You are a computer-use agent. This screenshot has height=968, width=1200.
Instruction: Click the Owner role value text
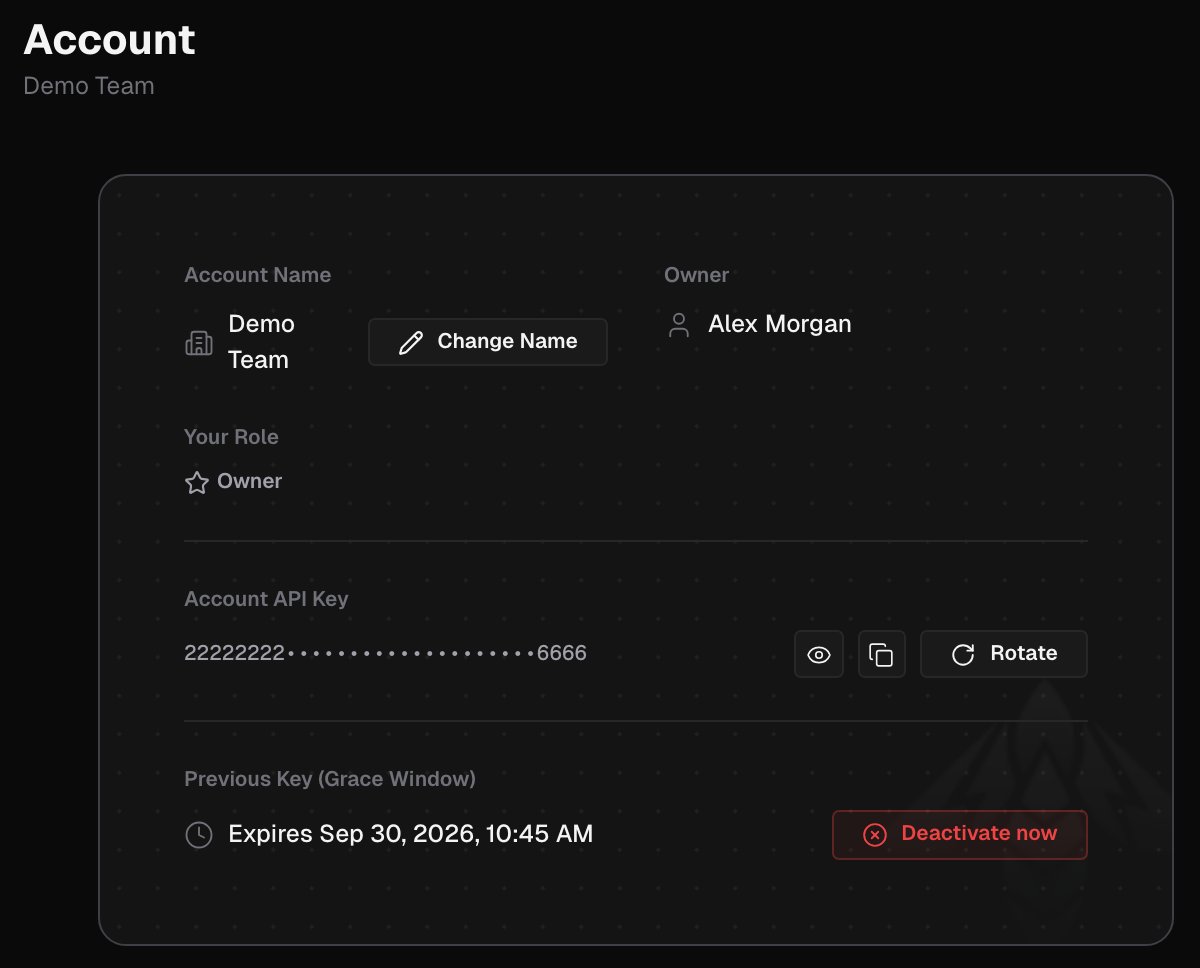coord(250,481)
